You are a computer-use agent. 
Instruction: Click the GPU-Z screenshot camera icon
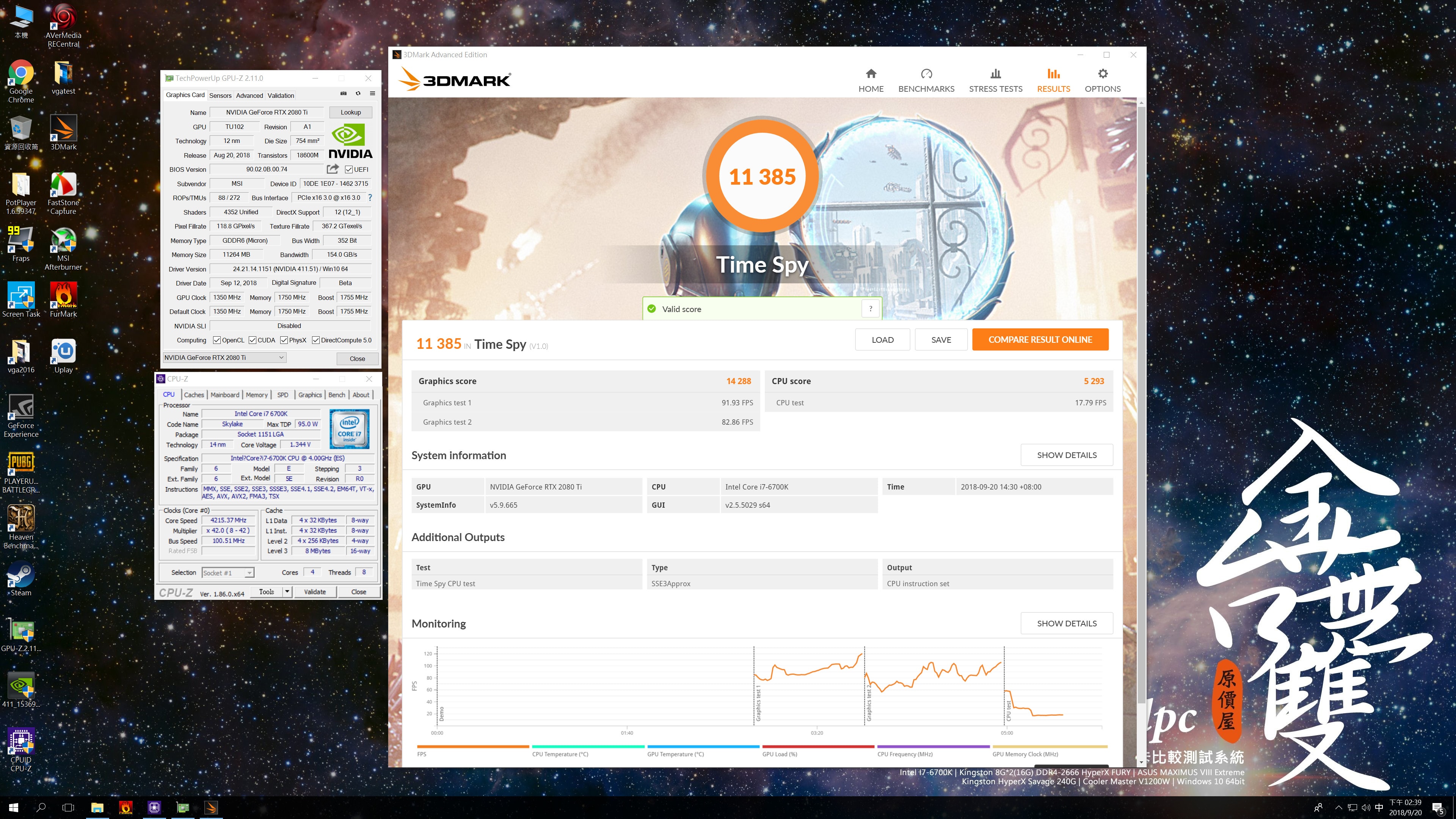pos(343,93)
